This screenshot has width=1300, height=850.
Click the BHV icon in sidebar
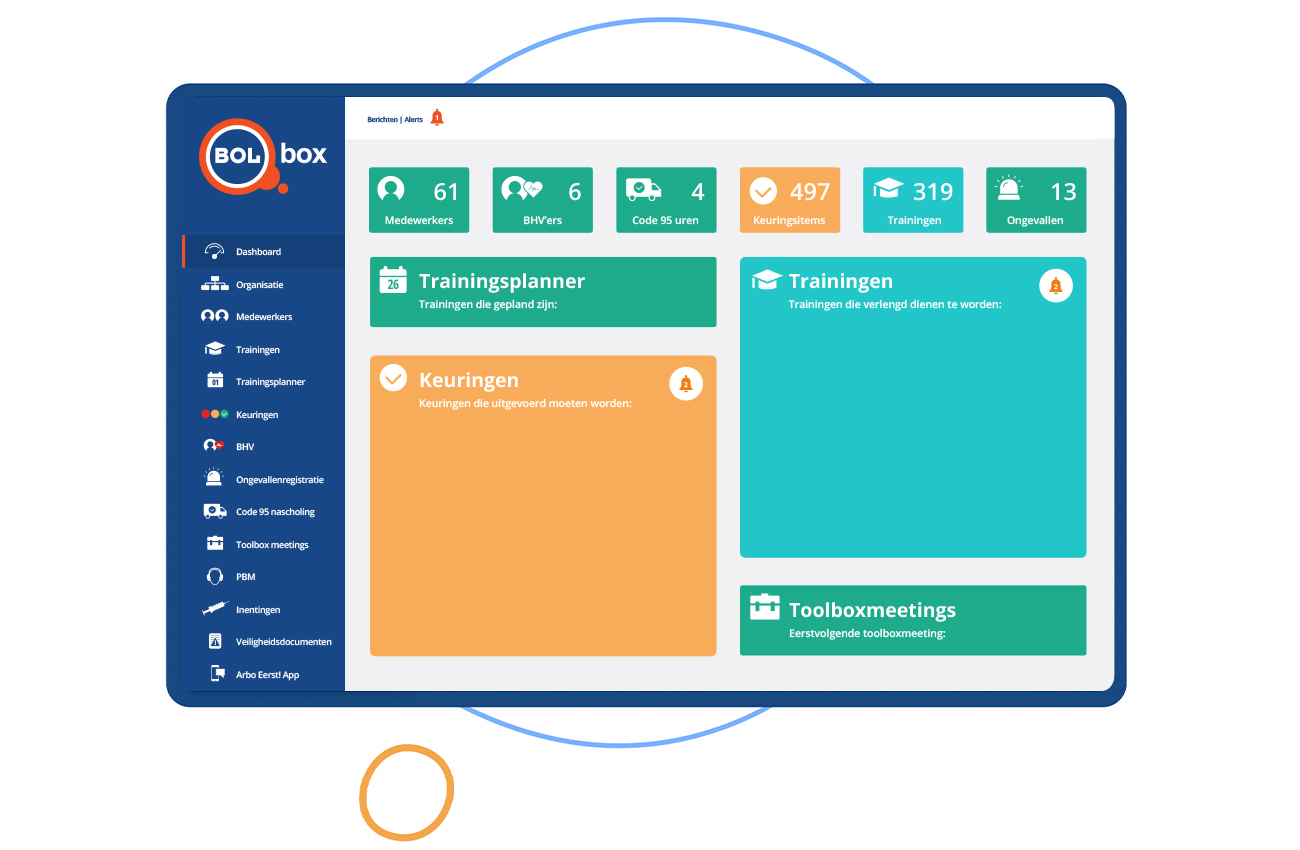tap(212, 446)
